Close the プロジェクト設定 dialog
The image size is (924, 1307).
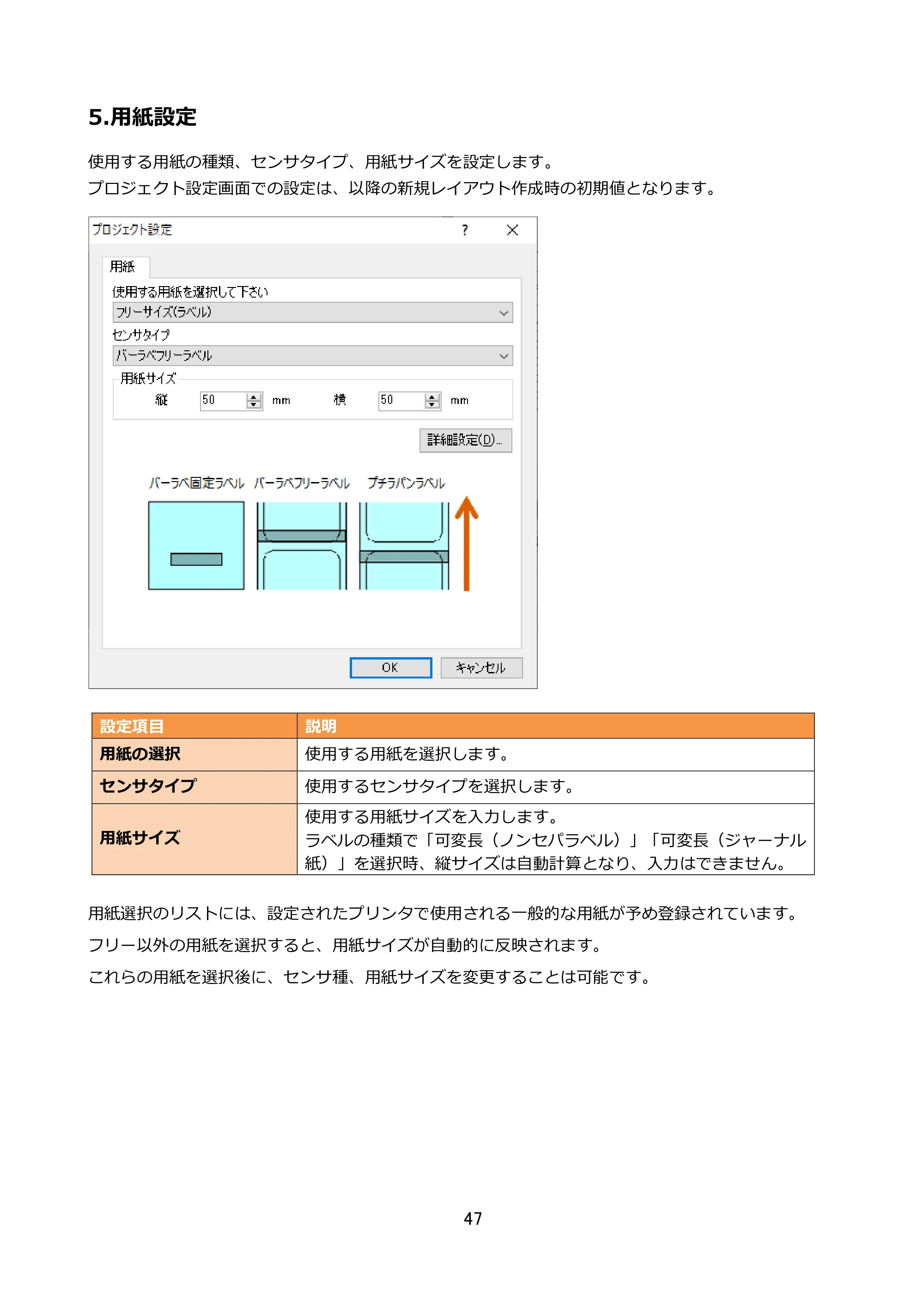tap(512, 230)
